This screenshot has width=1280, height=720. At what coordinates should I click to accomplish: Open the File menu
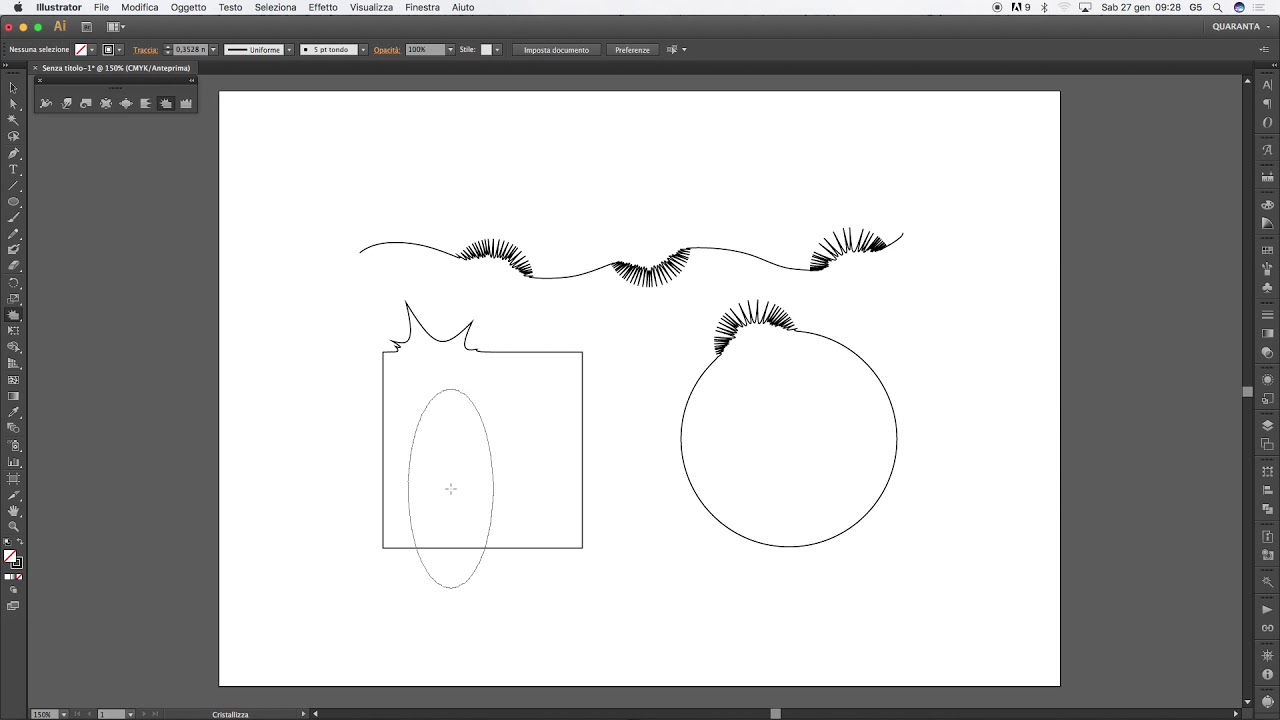click(101, 7)
